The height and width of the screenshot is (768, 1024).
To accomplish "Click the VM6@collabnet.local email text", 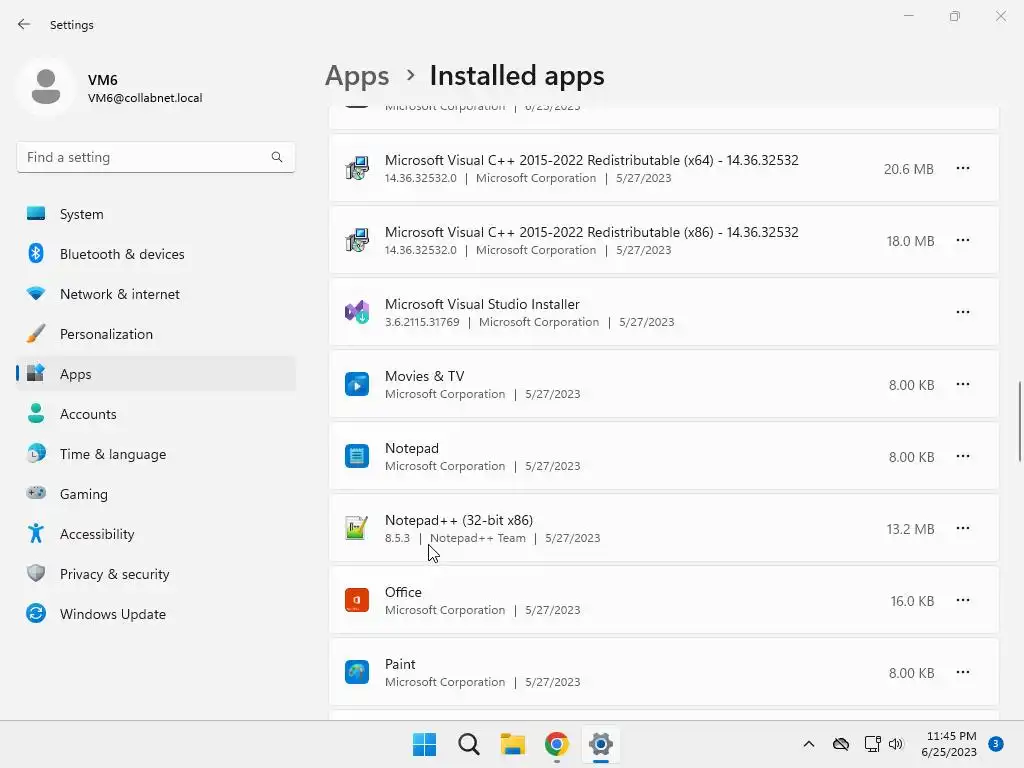I will point(145,98).
